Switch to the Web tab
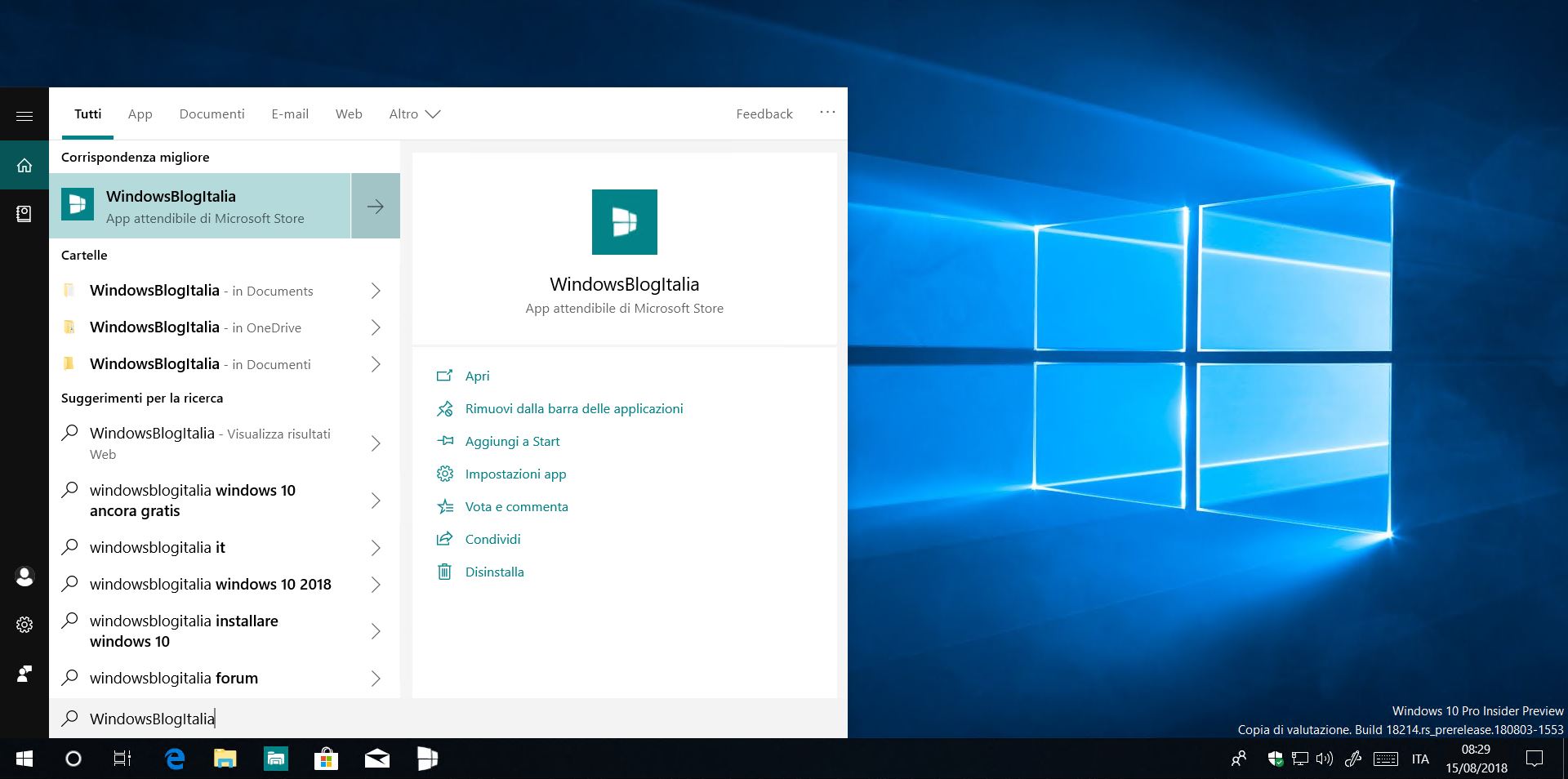 point(349,114)
